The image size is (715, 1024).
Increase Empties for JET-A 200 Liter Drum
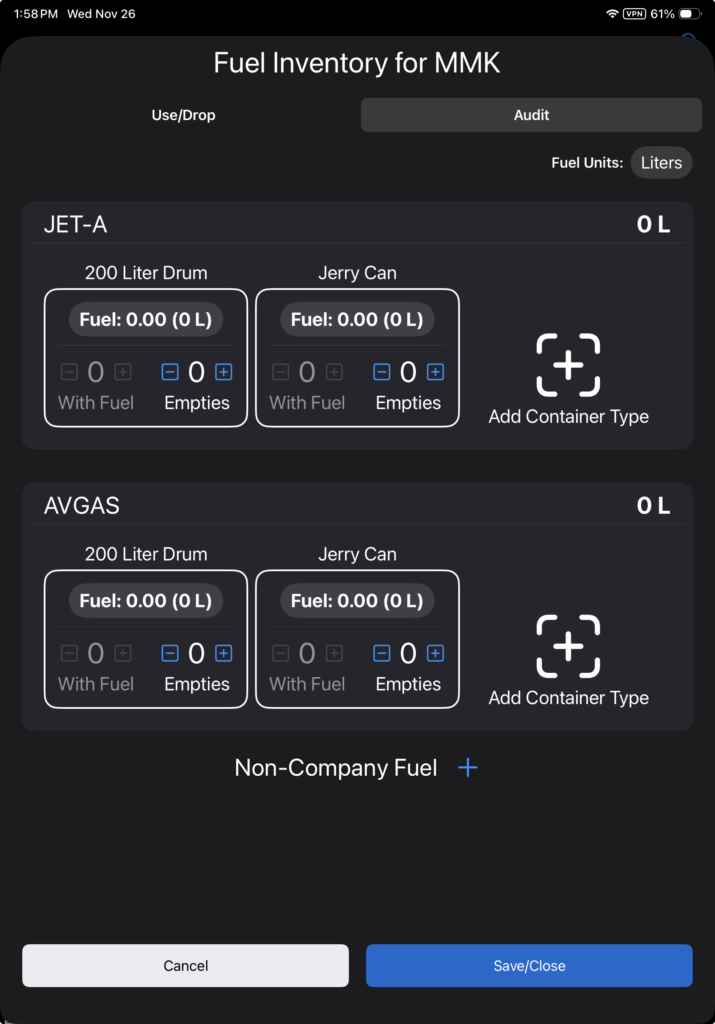click(x=224, y=372)
